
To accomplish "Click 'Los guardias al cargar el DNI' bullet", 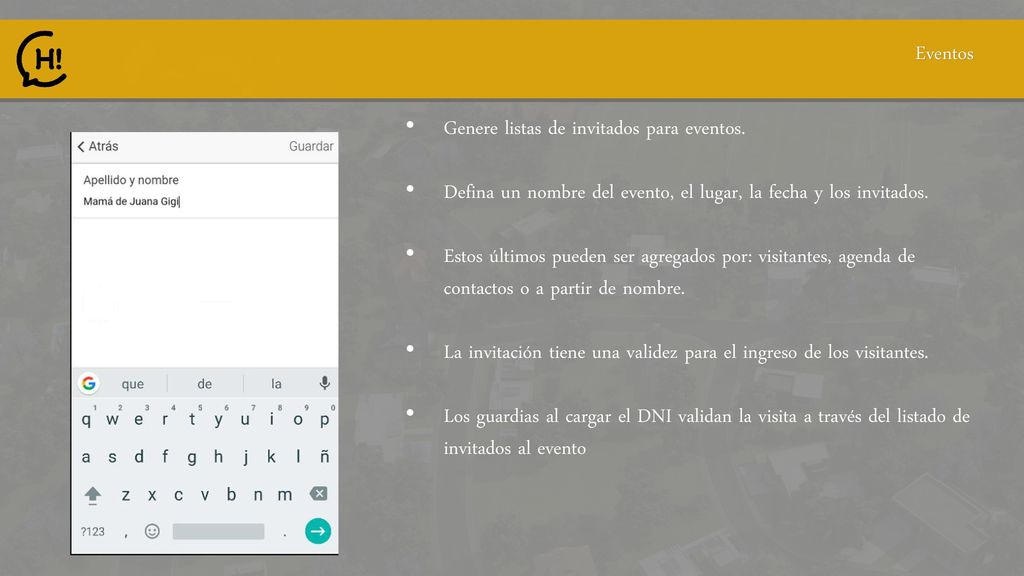I will click(x=707, y=432).
